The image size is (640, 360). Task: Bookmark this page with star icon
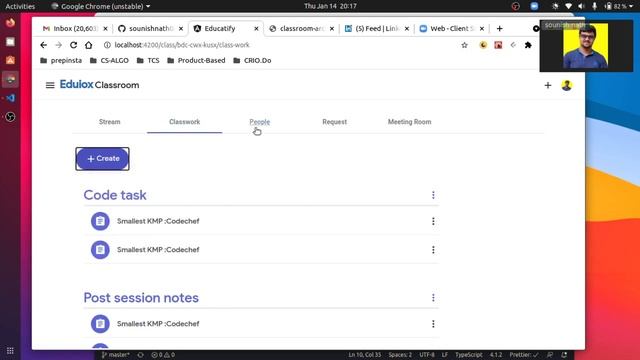464,45
